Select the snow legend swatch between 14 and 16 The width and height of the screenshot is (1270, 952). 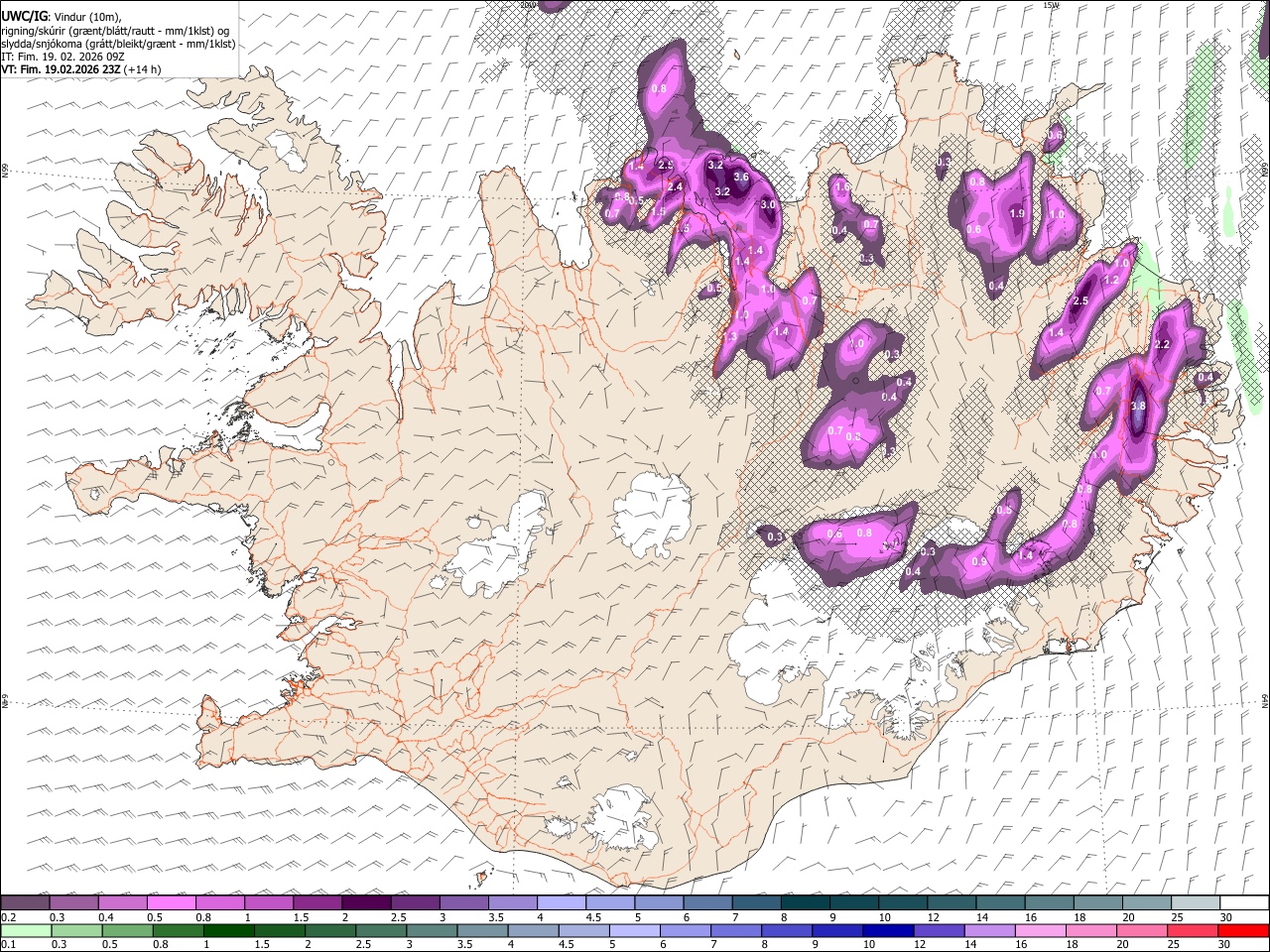(x=1001, y=902)
